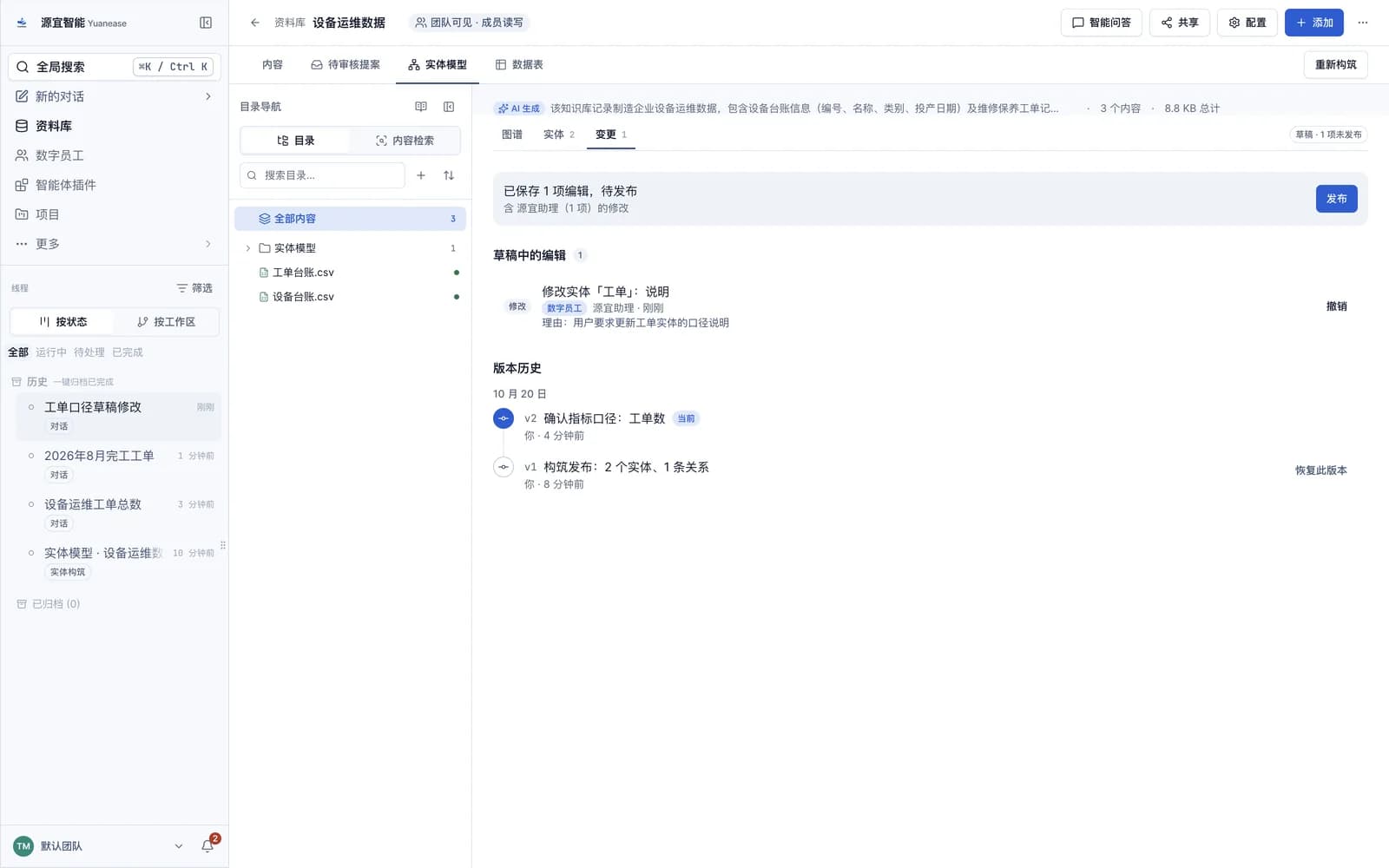The height and width of the screenshot is (868, 1389).
Task: Click 恢复此版本 for v1
Action: 1320,470
